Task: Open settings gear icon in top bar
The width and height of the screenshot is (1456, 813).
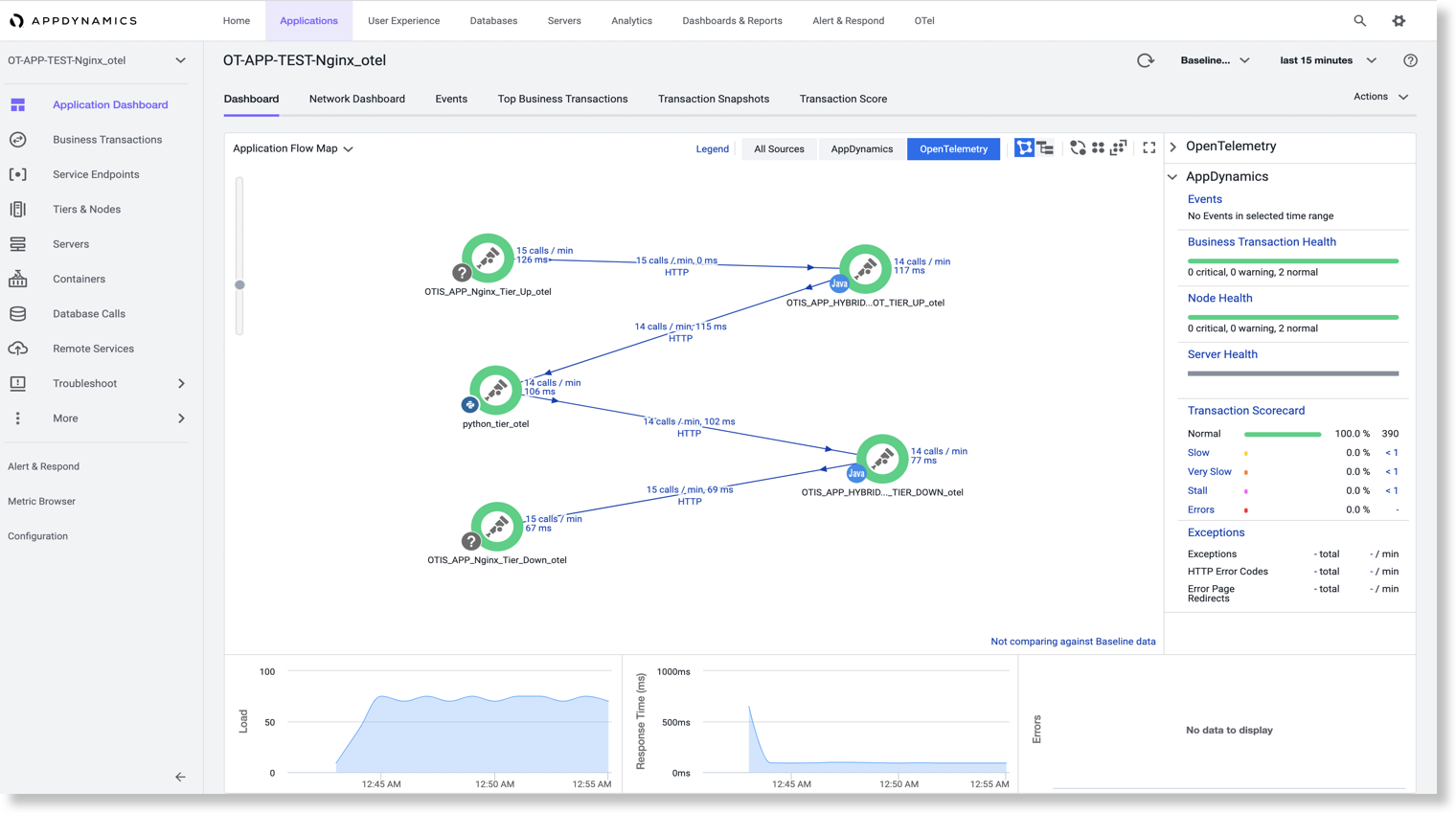Action: click(x=1399, y=20)
